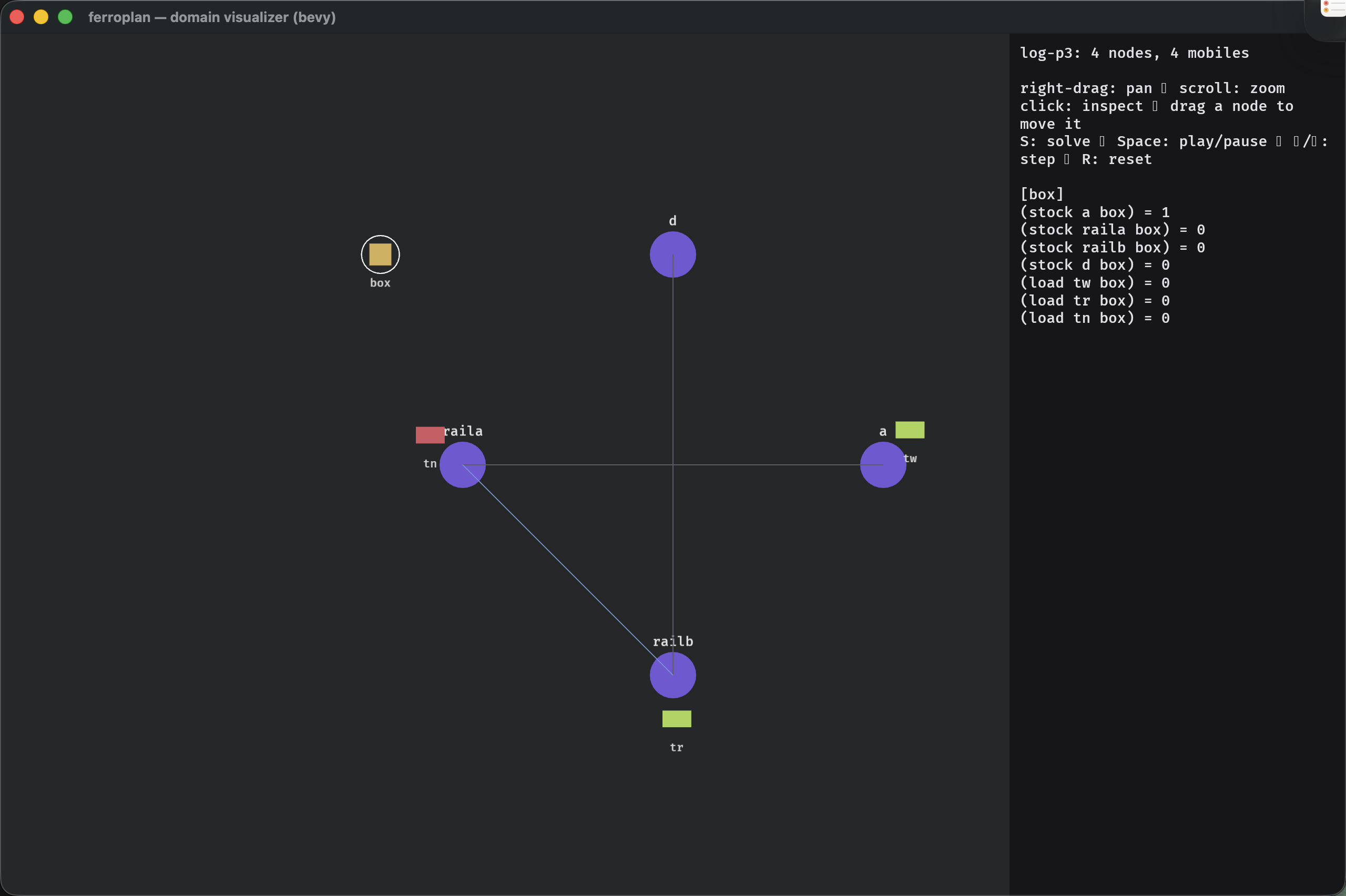
Task: Click the [box] inspector header
Action: [x=1042, y=194]
